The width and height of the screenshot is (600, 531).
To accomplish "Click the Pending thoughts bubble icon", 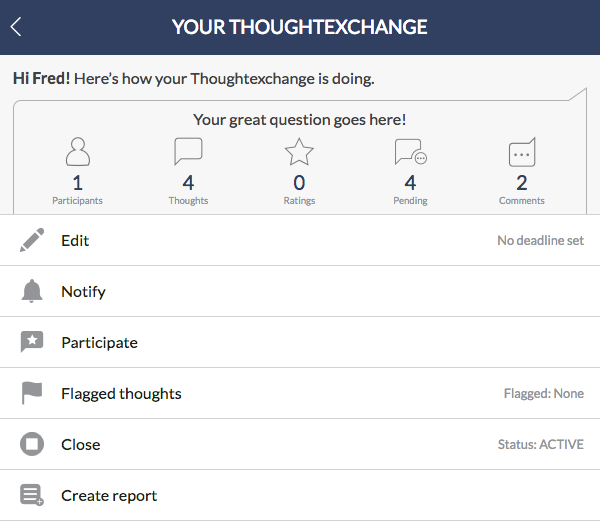I will pyautogui.click(x=411, y=152).
